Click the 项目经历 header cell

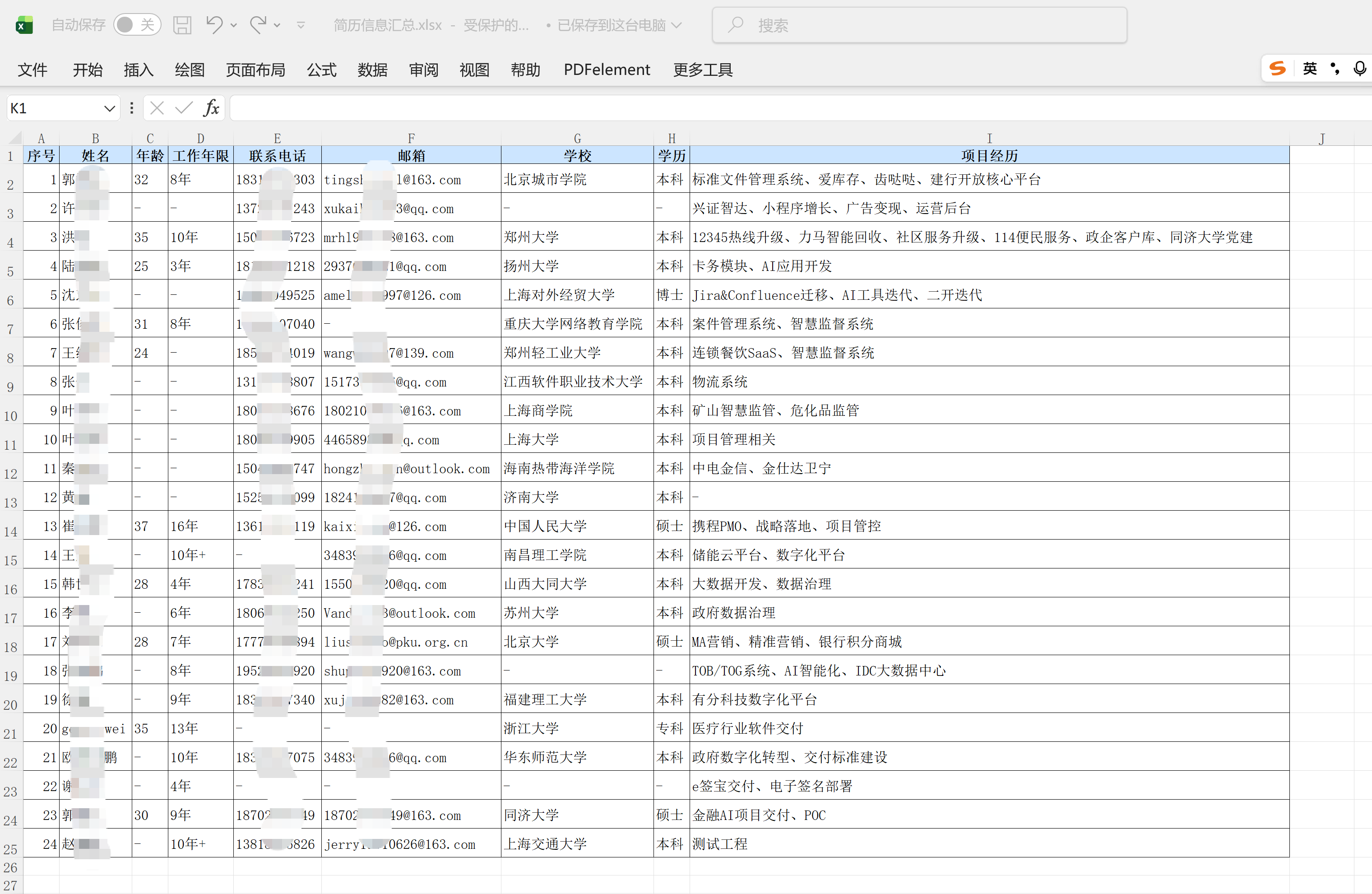click(x=989, y=155)
